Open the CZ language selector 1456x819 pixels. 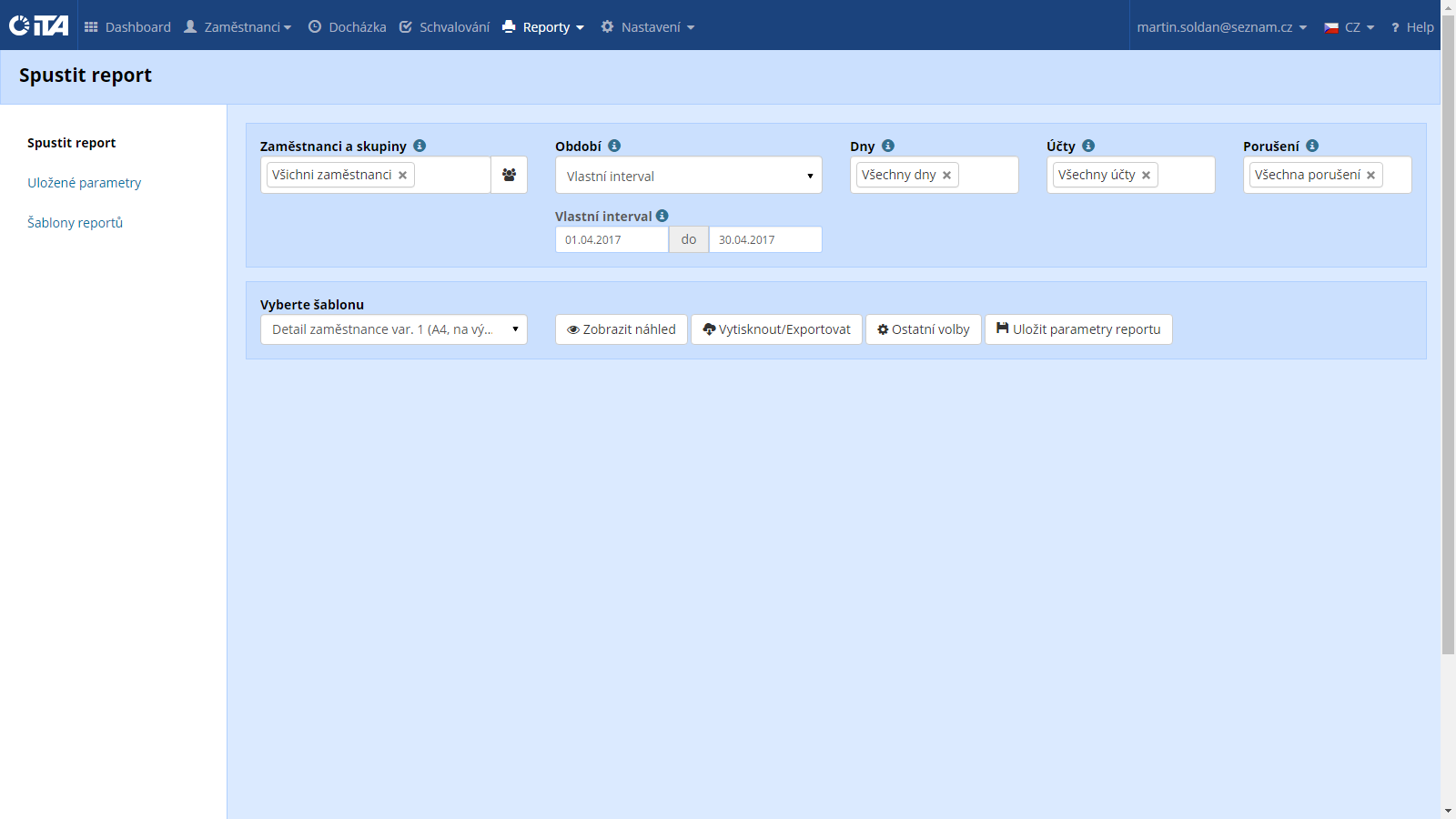coord(1350,27)
